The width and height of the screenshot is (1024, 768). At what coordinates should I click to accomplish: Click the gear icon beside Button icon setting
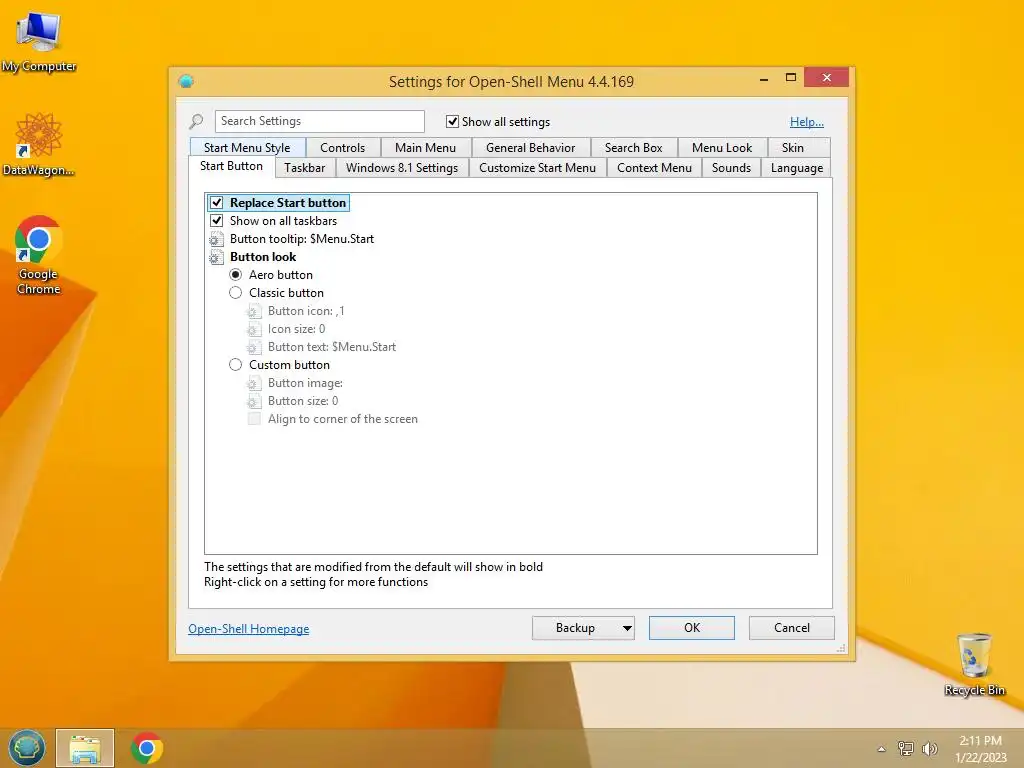point(254,312)
